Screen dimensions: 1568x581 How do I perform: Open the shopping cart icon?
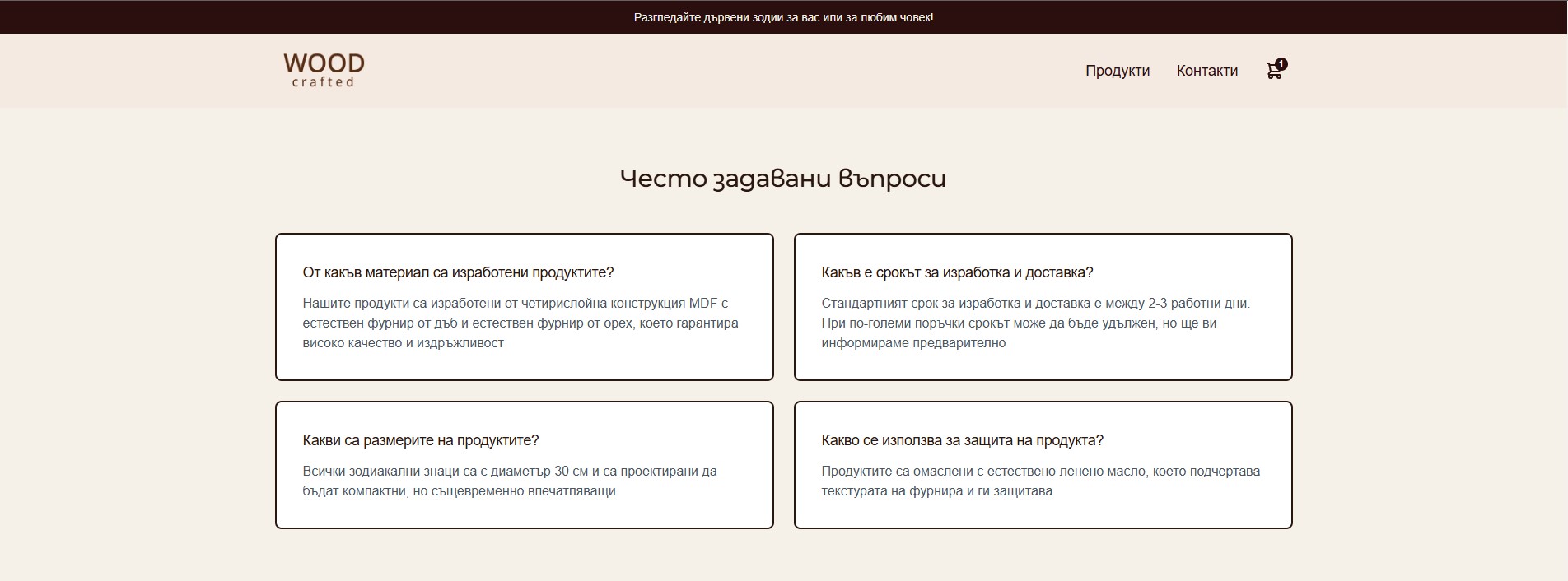(x=1275, y=70)
